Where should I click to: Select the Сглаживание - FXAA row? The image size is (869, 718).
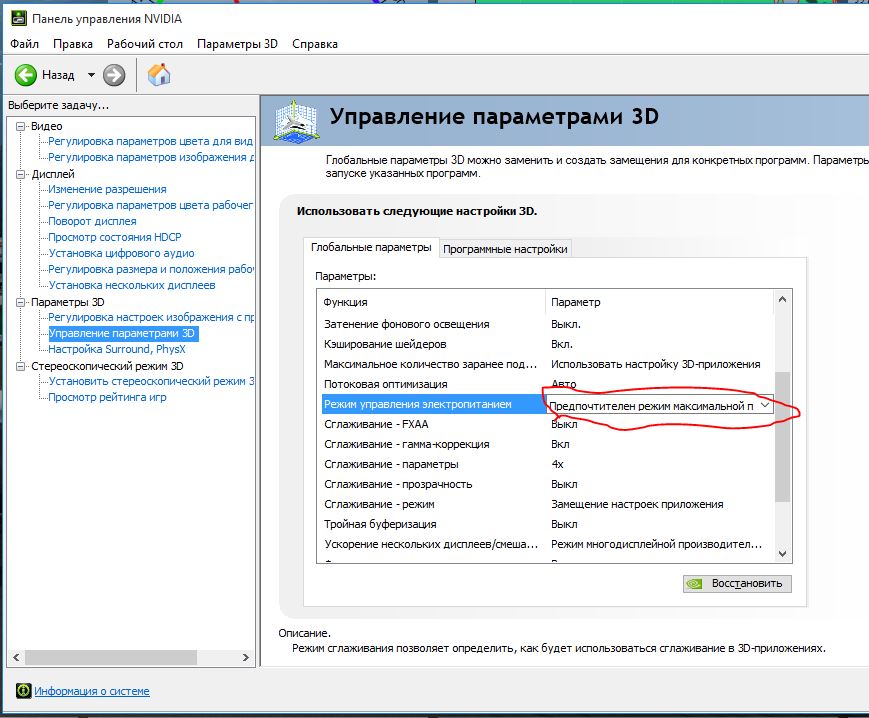pos(545,424)
